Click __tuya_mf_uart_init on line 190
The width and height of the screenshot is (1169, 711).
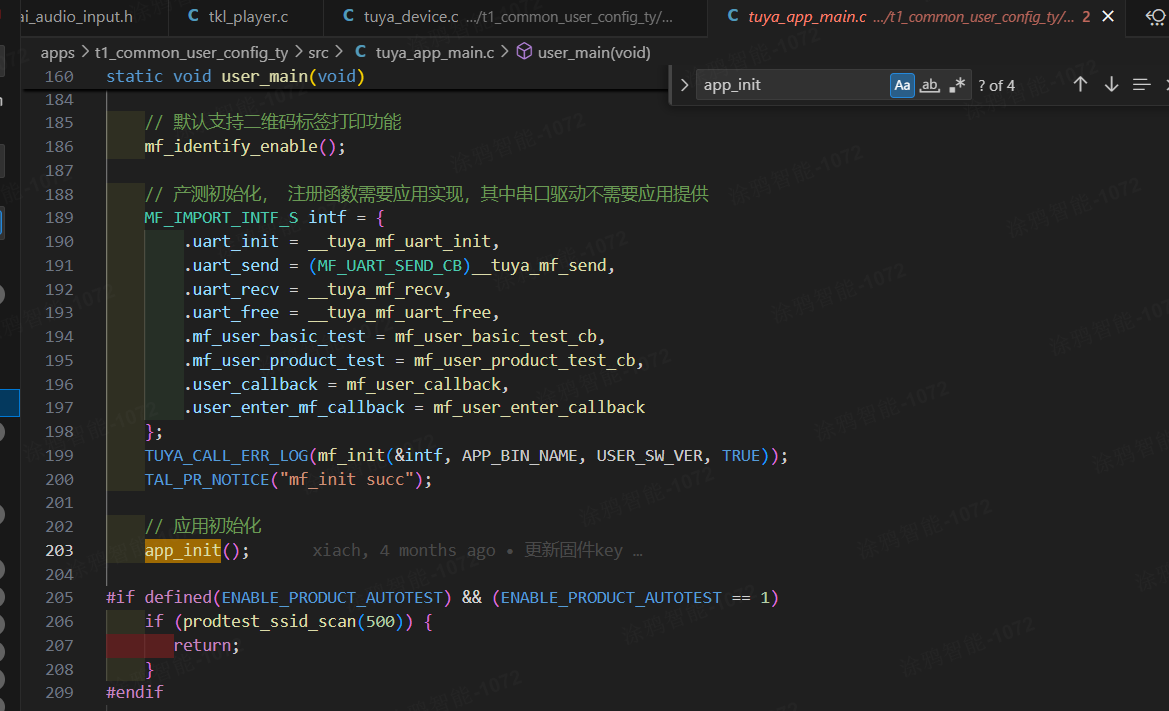(x=400, y=241)
